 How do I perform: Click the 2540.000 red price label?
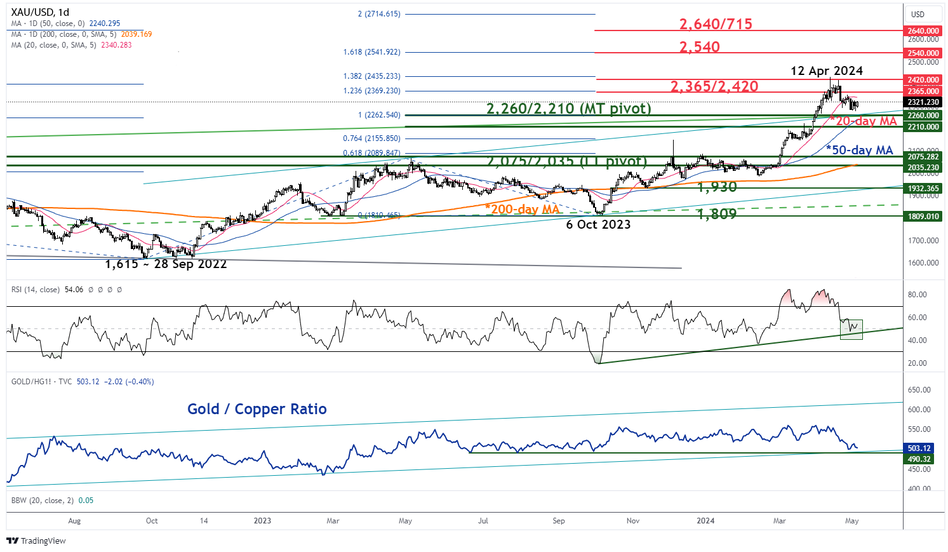click(921, 51)
